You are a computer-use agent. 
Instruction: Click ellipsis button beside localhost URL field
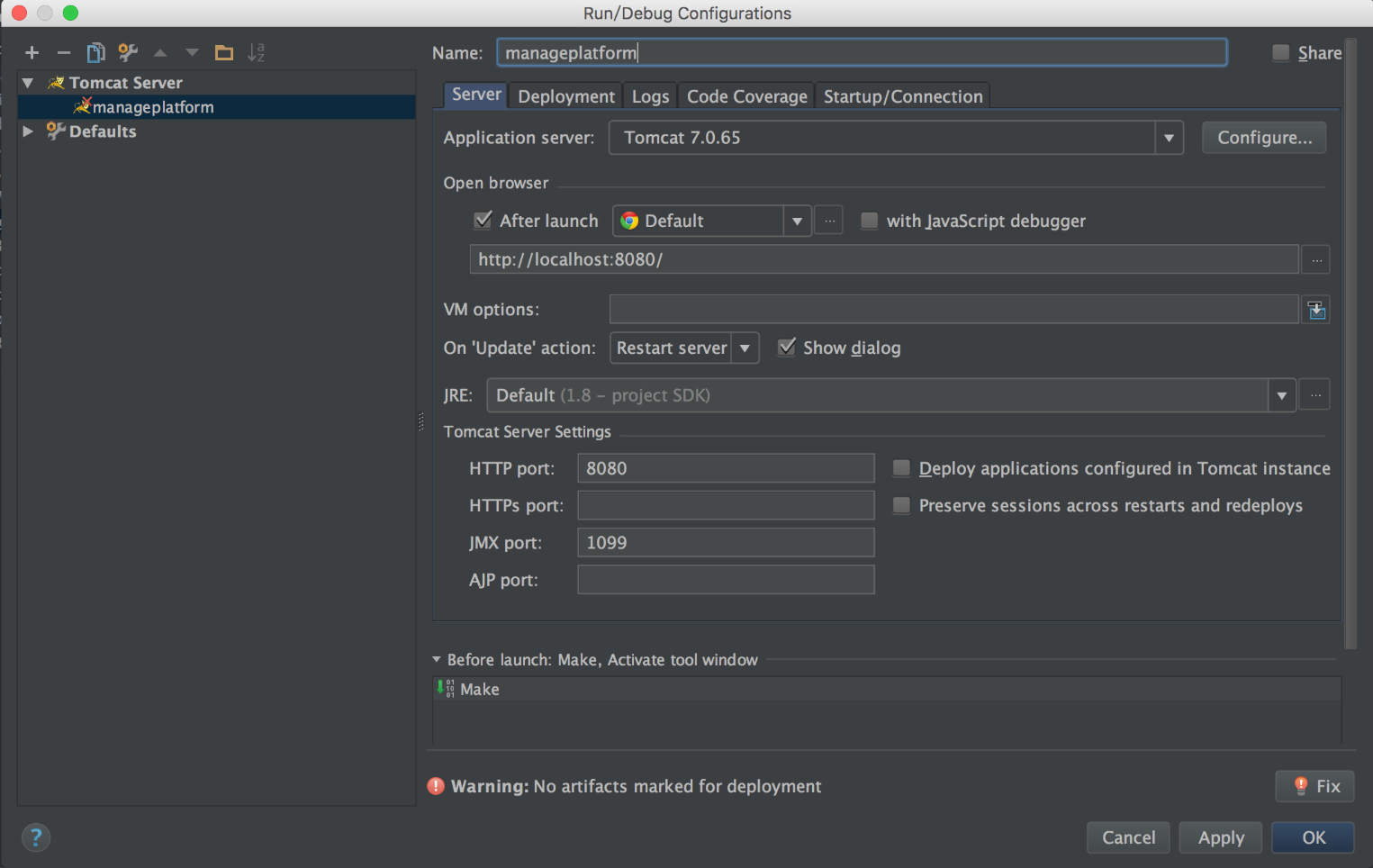point(1316,260)
